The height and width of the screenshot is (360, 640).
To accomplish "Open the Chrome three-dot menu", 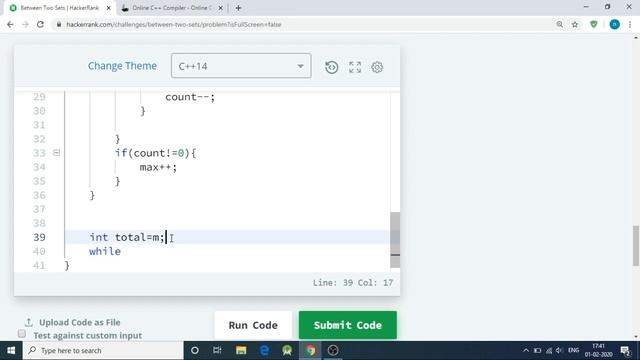I will [x=630, y=24].
